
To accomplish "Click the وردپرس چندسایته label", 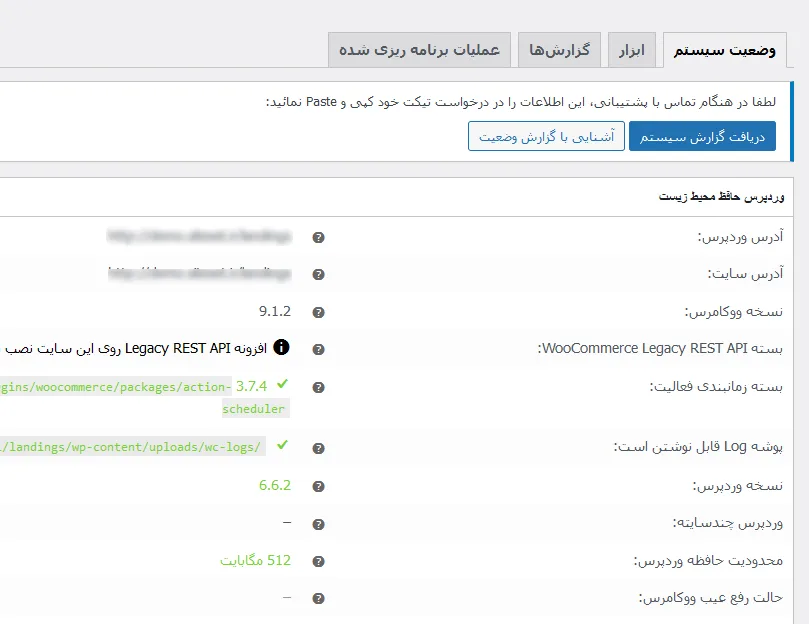I will point(728,523).
